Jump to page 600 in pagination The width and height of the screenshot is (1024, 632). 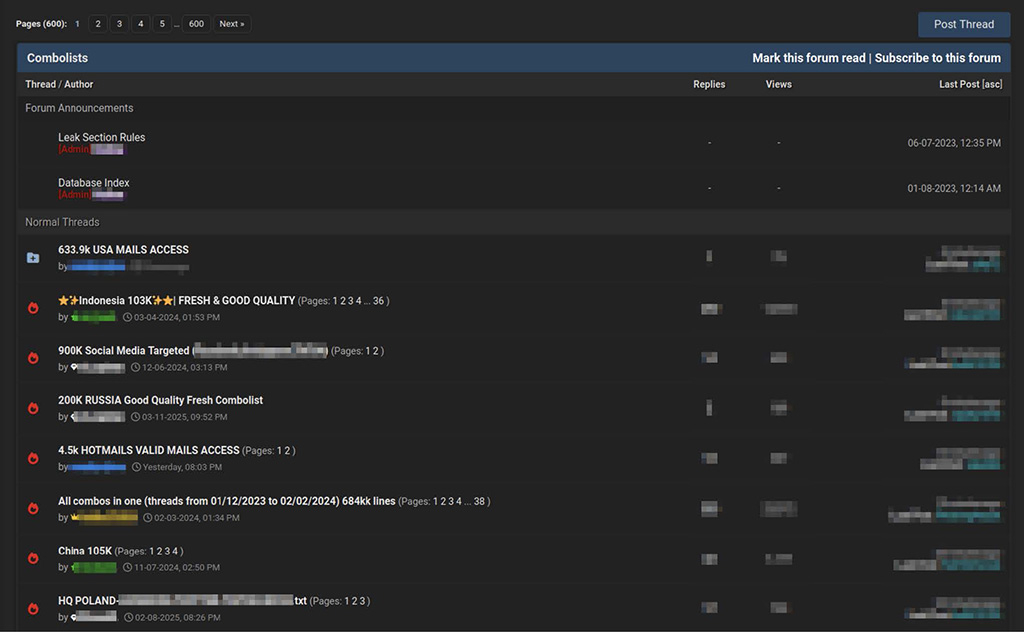196,24
